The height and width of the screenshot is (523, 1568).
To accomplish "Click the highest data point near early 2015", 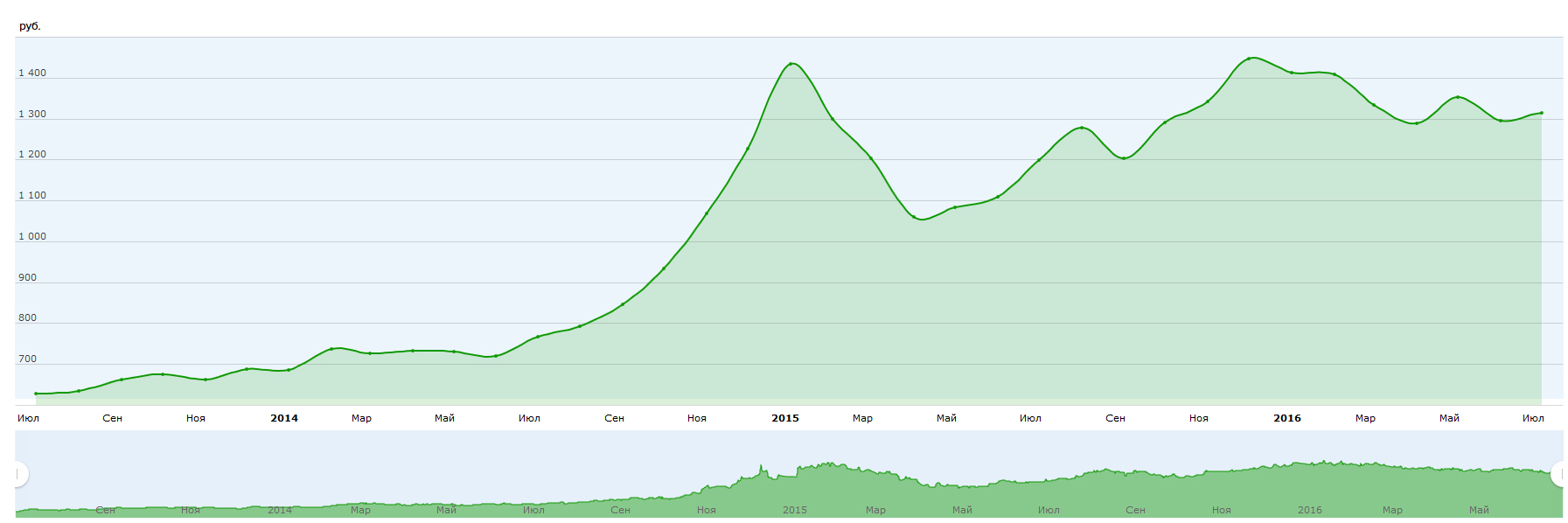I will tap(791, 64).
